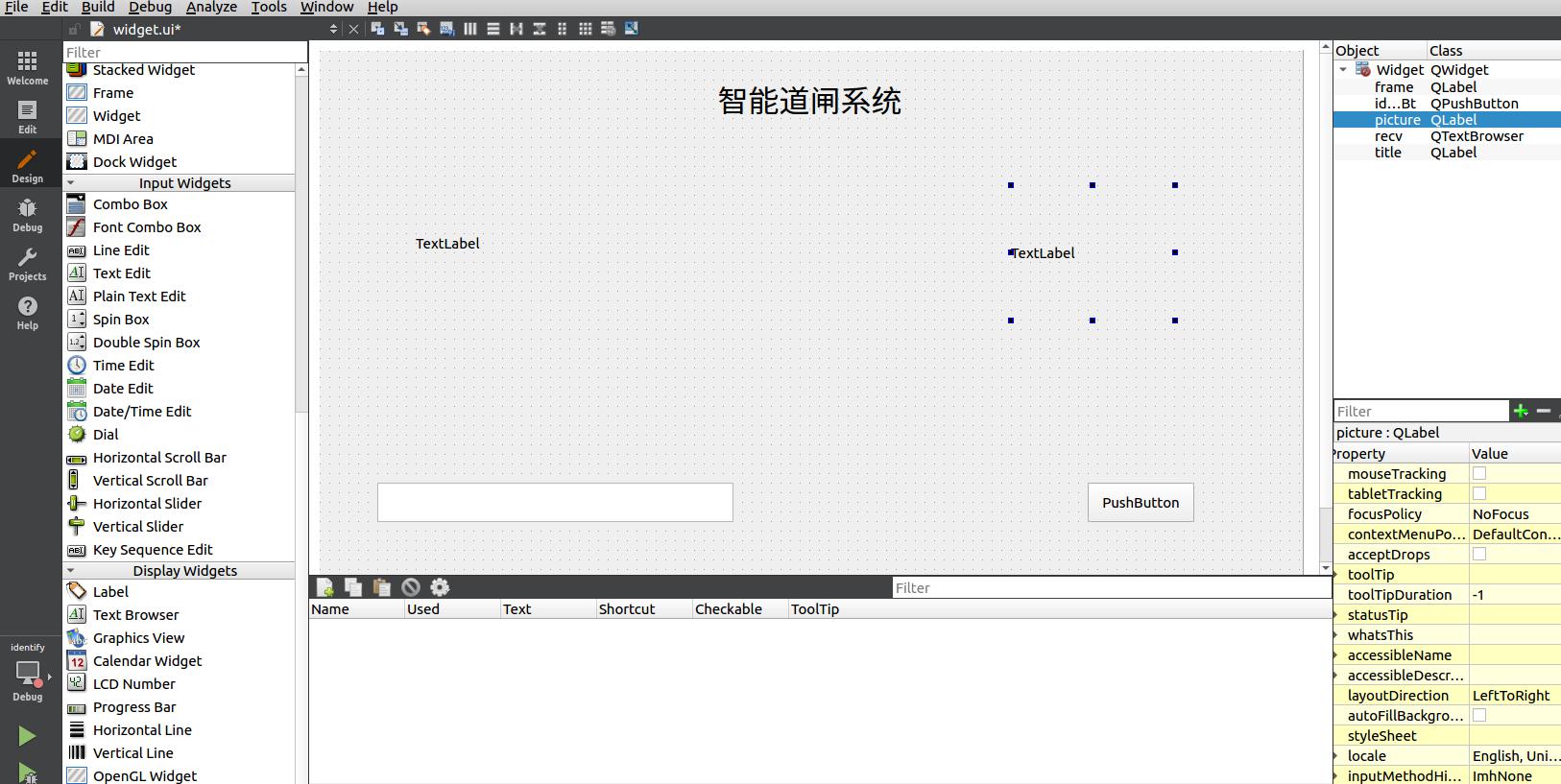This screenshot has height=784, width=1561.
Task: Activate the Edit Buddies mode icon
Action: coord(424,29)
